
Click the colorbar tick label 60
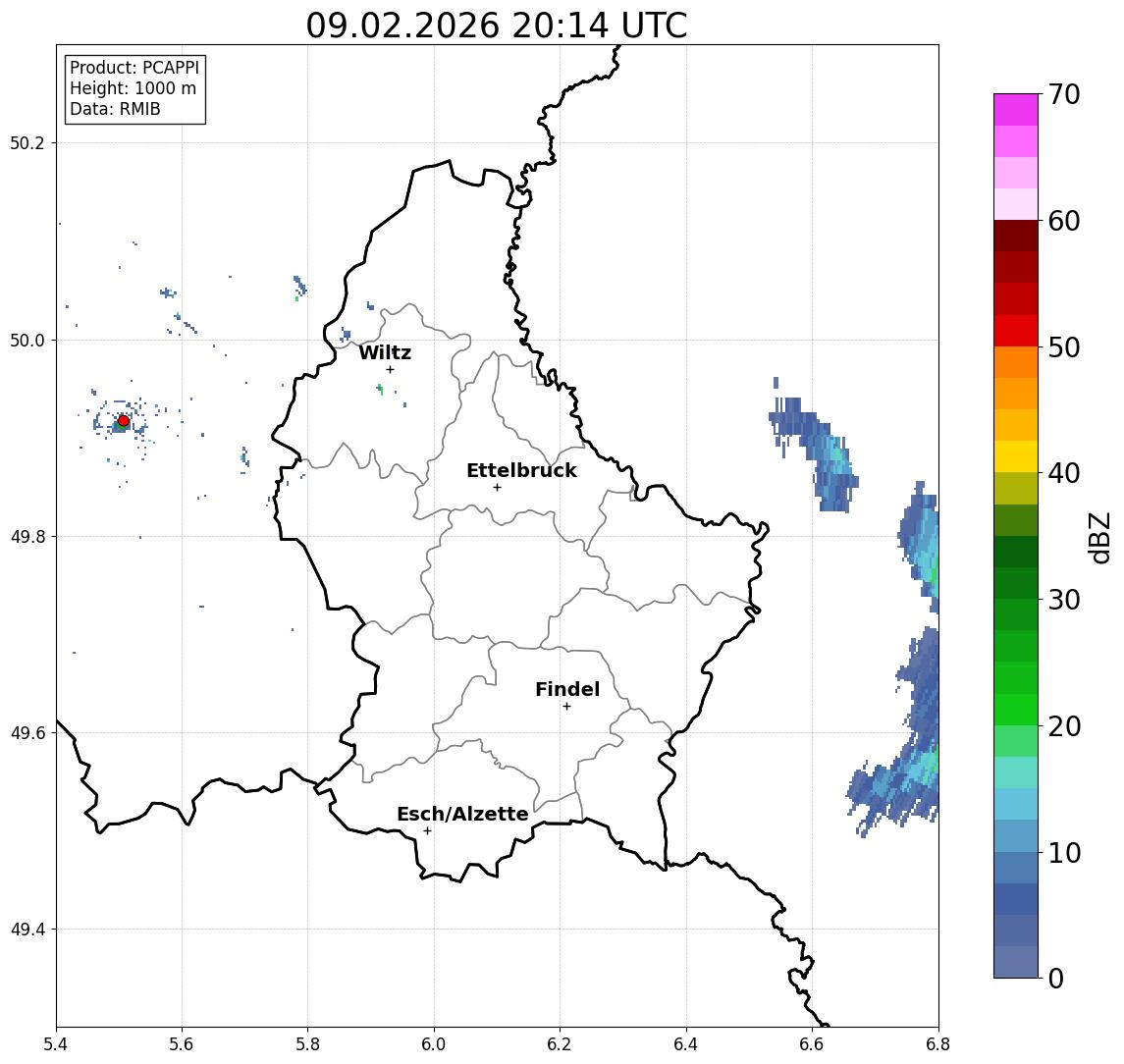tap(1064, 221)
